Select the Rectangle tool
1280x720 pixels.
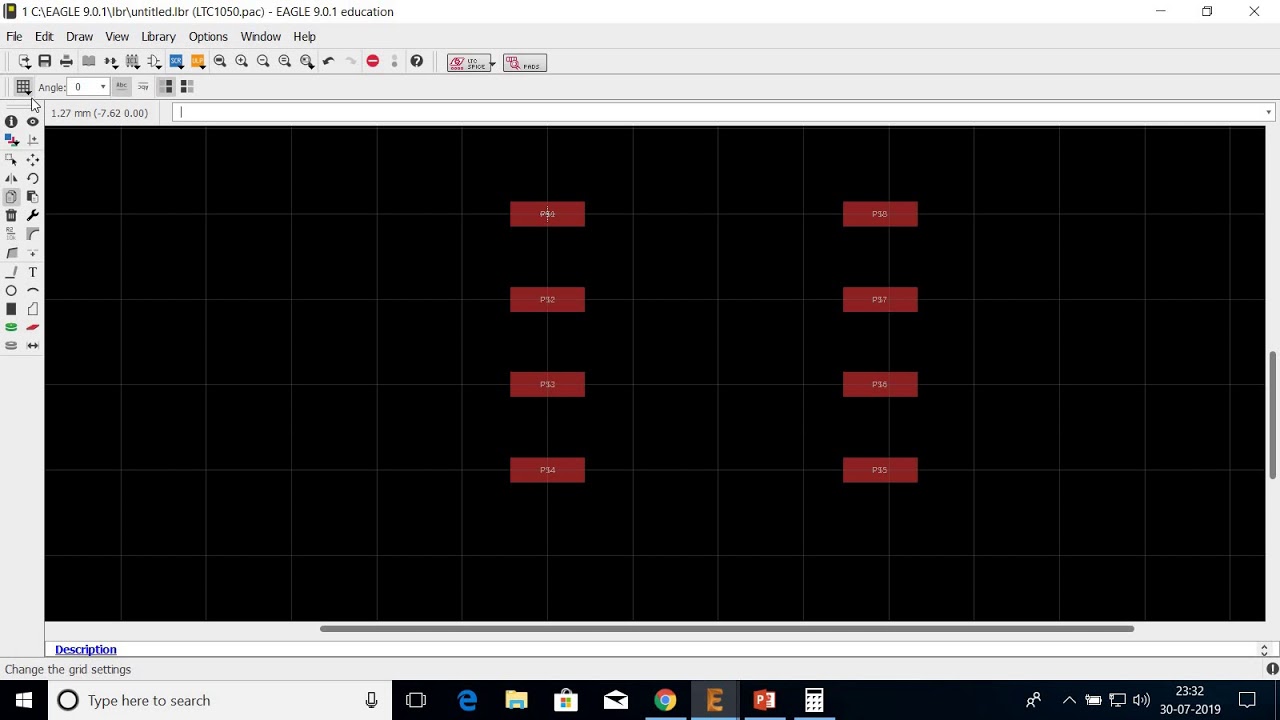[x=11, y=309]
